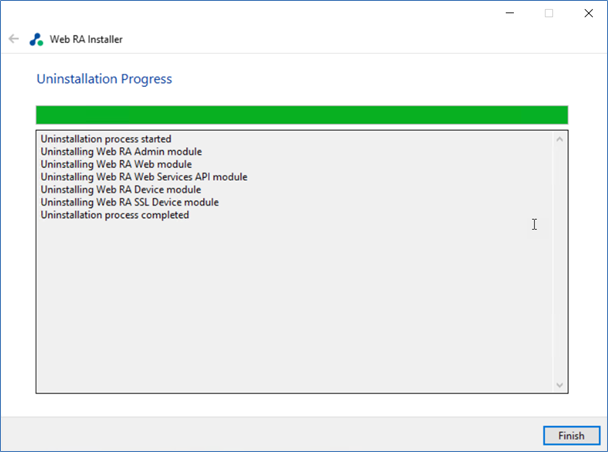Click the log scrollbar up arrow
This screenshot has width=608, height=452.
(560, 140)
